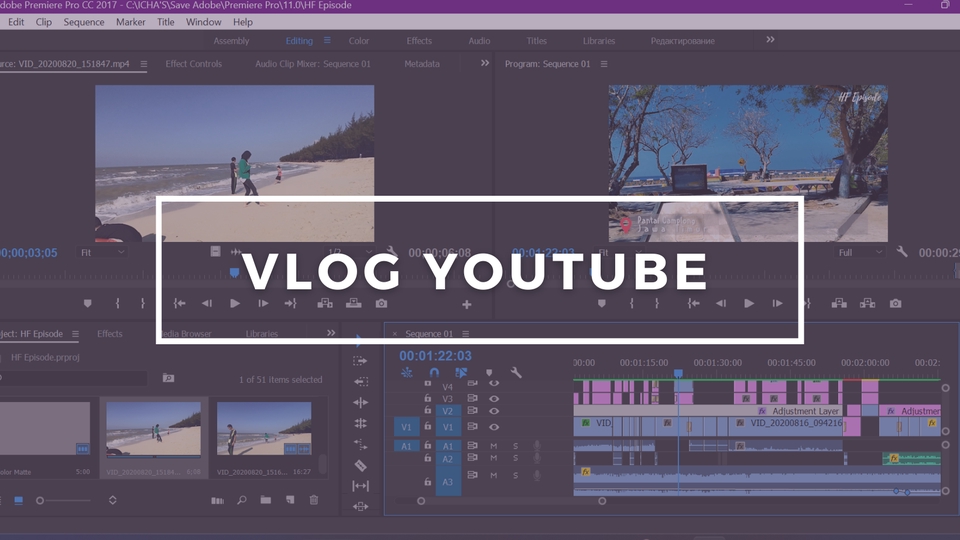Open the Metadata tab

(422, 64)
